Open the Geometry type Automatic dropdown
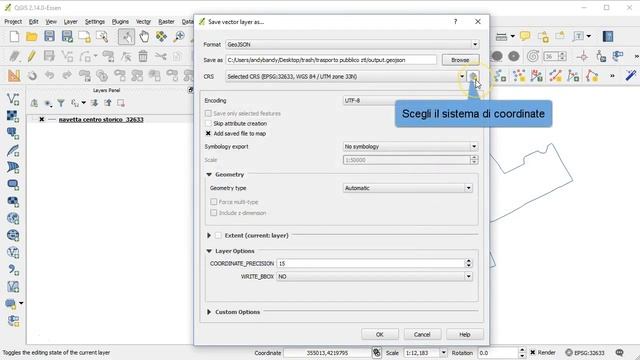 [x=408, y=188]
